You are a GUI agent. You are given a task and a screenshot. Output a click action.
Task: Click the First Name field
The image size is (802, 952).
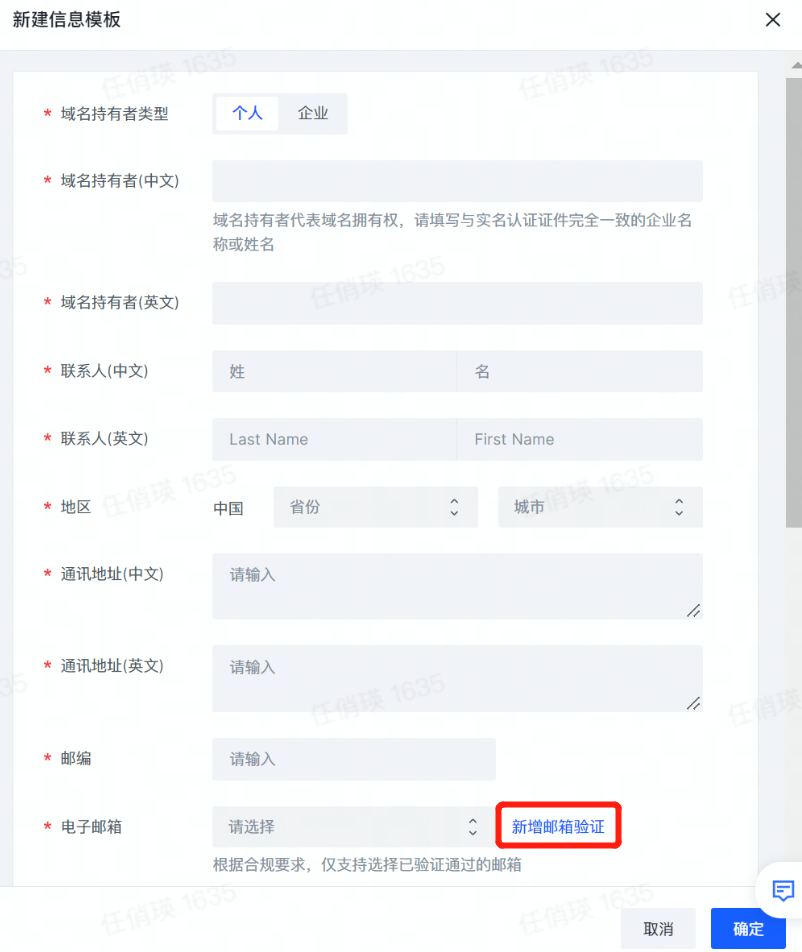579,439
